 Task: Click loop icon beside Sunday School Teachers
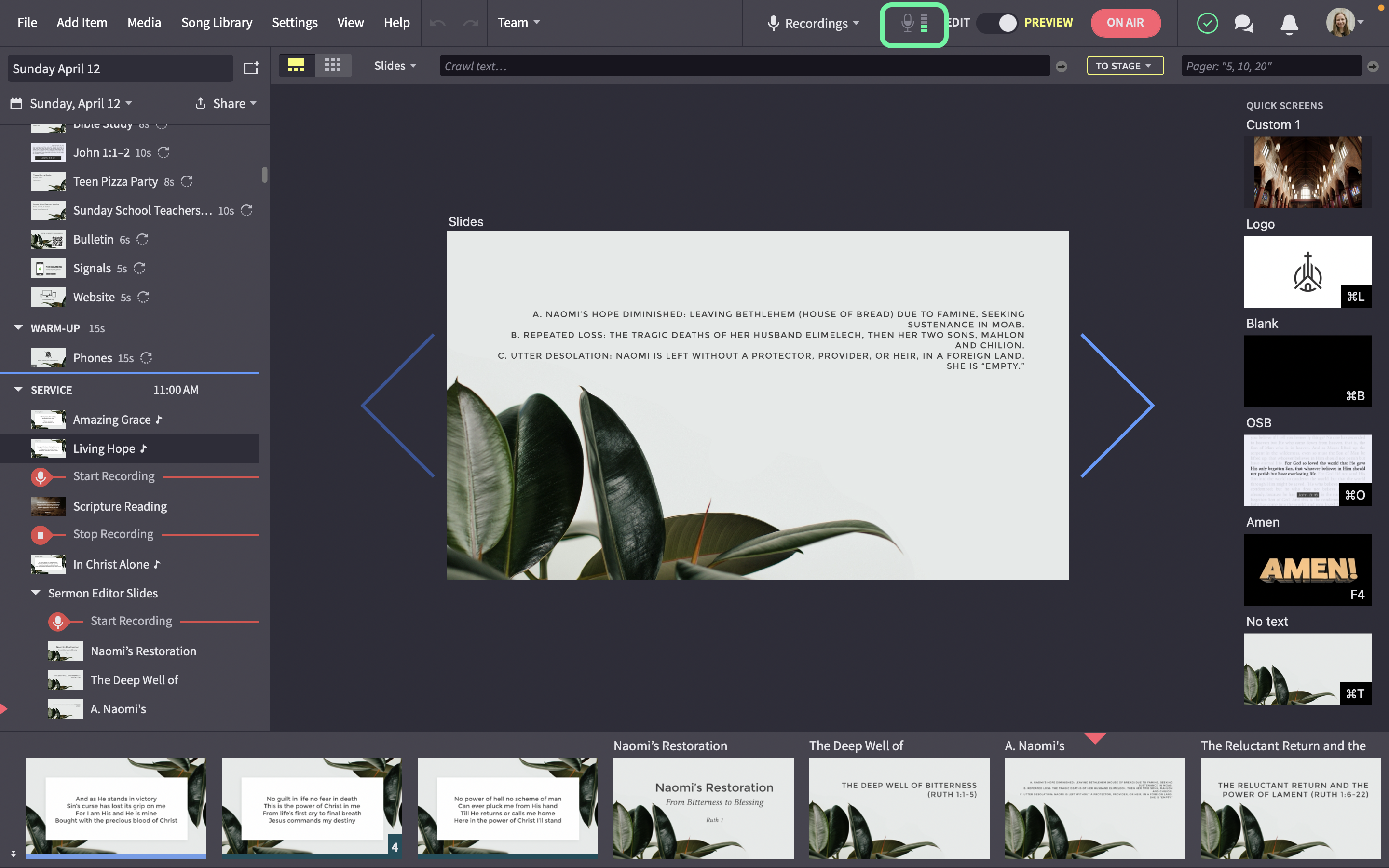tap(247, 210)
